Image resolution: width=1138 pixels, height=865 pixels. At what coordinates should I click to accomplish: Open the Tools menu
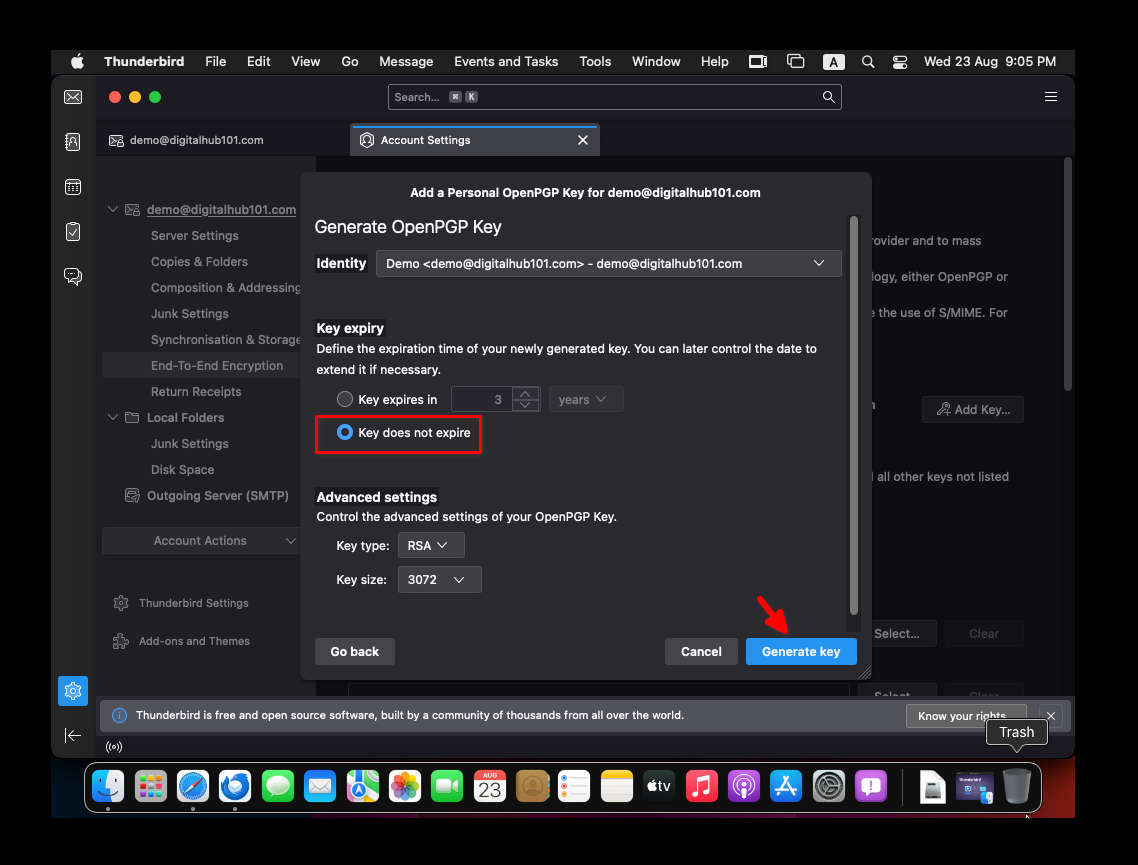595,62
